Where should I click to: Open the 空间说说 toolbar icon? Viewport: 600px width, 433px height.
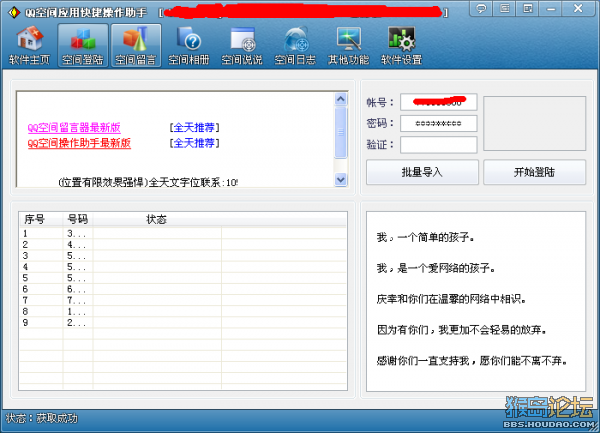[242, 46]
